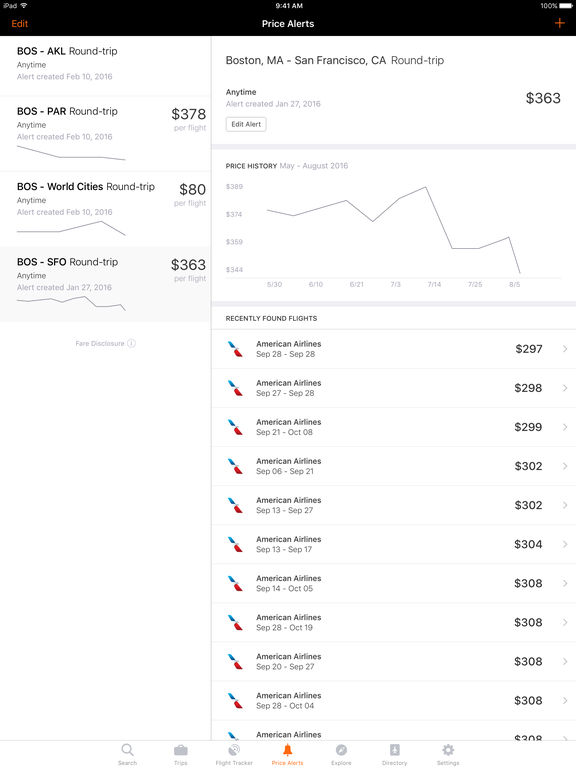
Task: Select the BOS - AKL Round-trip alert
Action: (105, 66)
